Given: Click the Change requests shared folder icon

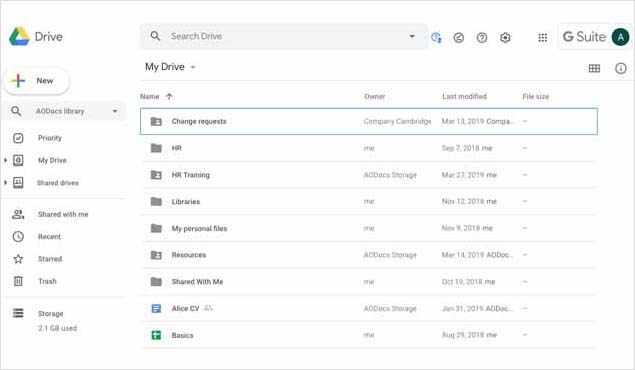Looking at the screenshot, I should point(156,121).
